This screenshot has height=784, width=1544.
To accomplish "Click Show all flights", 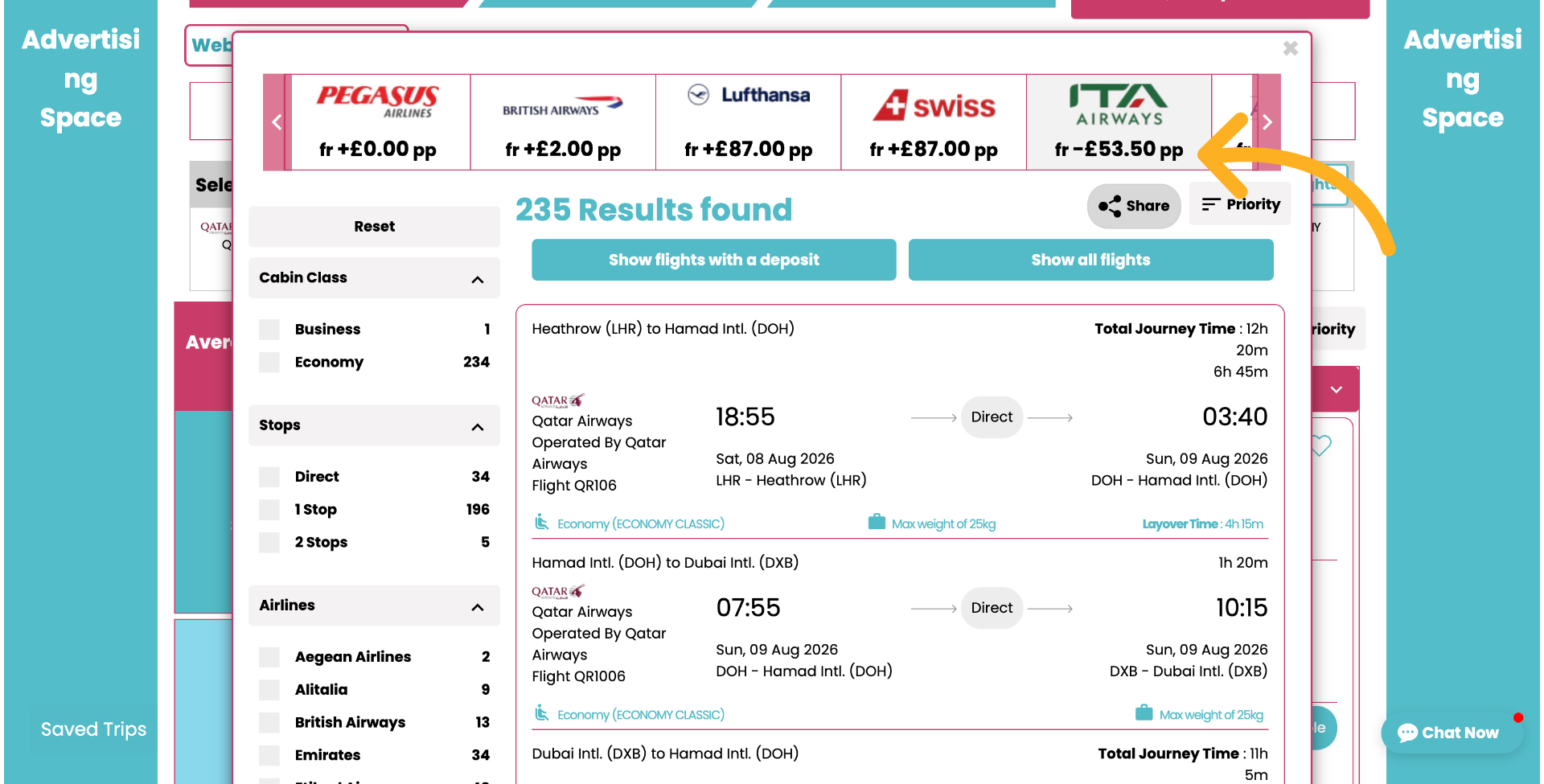I will coord(1090,260).
